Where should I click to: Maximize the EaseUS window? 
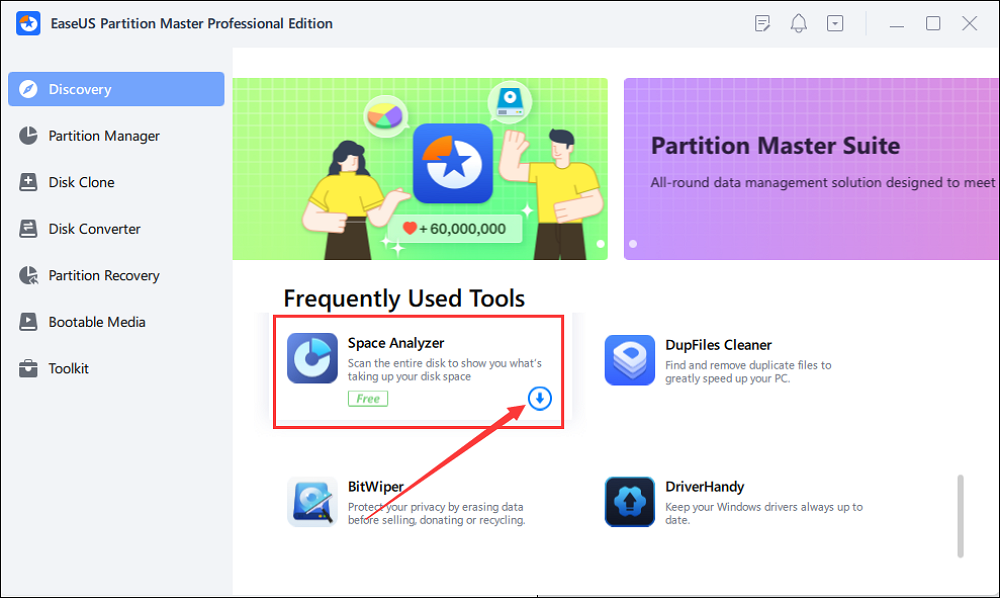(933, 24)
